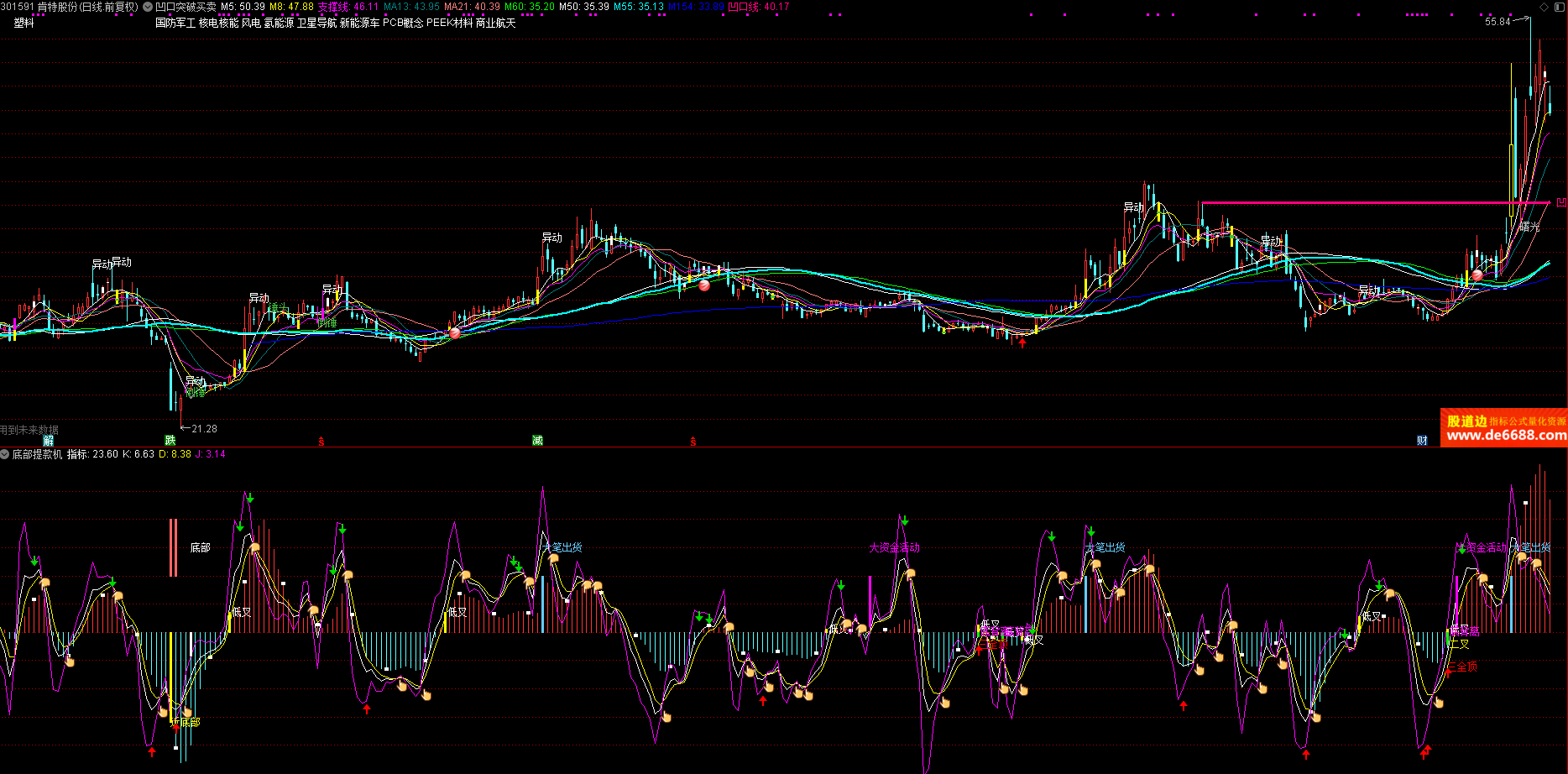The width and height of the screenshot is (1568, 774).
Task: Click the 支撑线: 46.11 value
Action: click(348, 7)
